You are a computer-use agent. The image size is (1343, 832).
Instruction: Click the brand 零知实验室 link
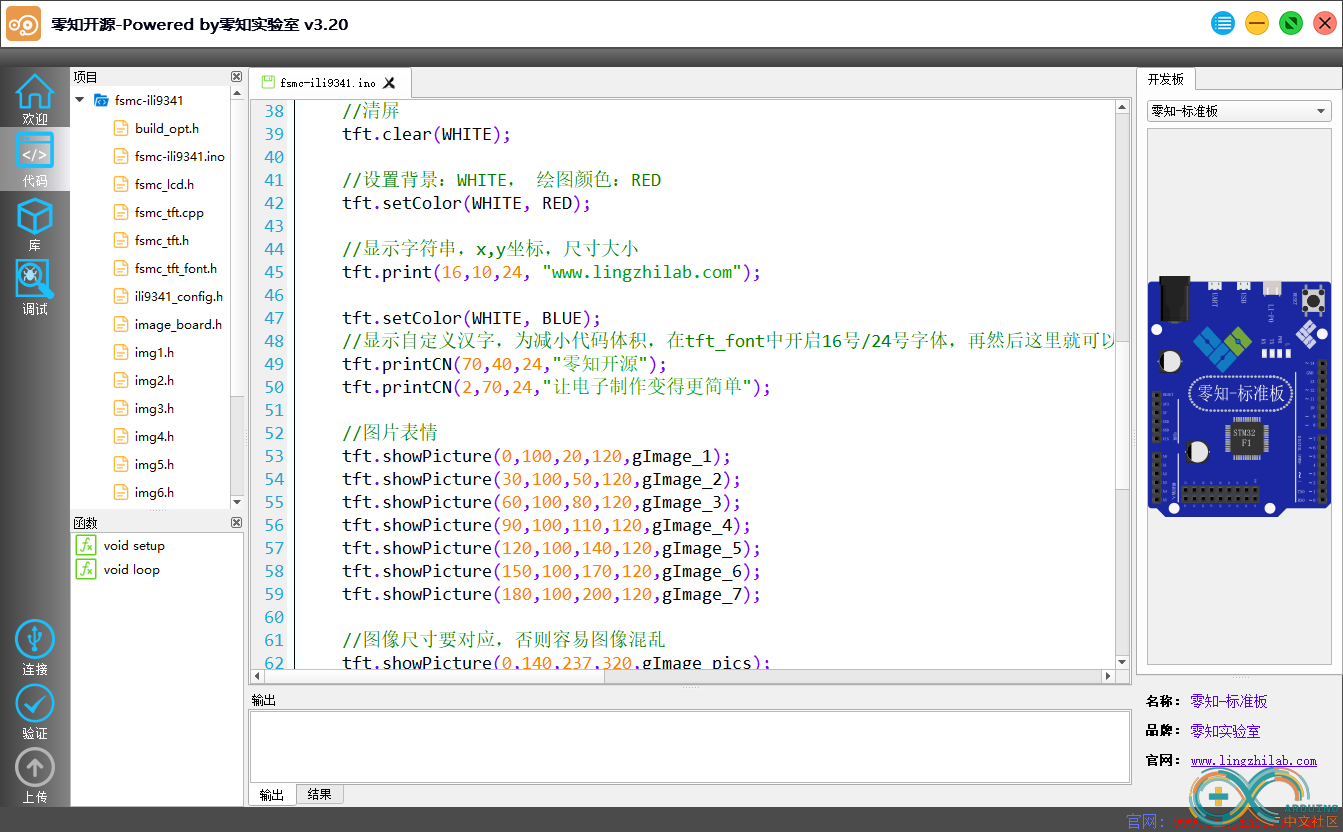coord(1225,731)
